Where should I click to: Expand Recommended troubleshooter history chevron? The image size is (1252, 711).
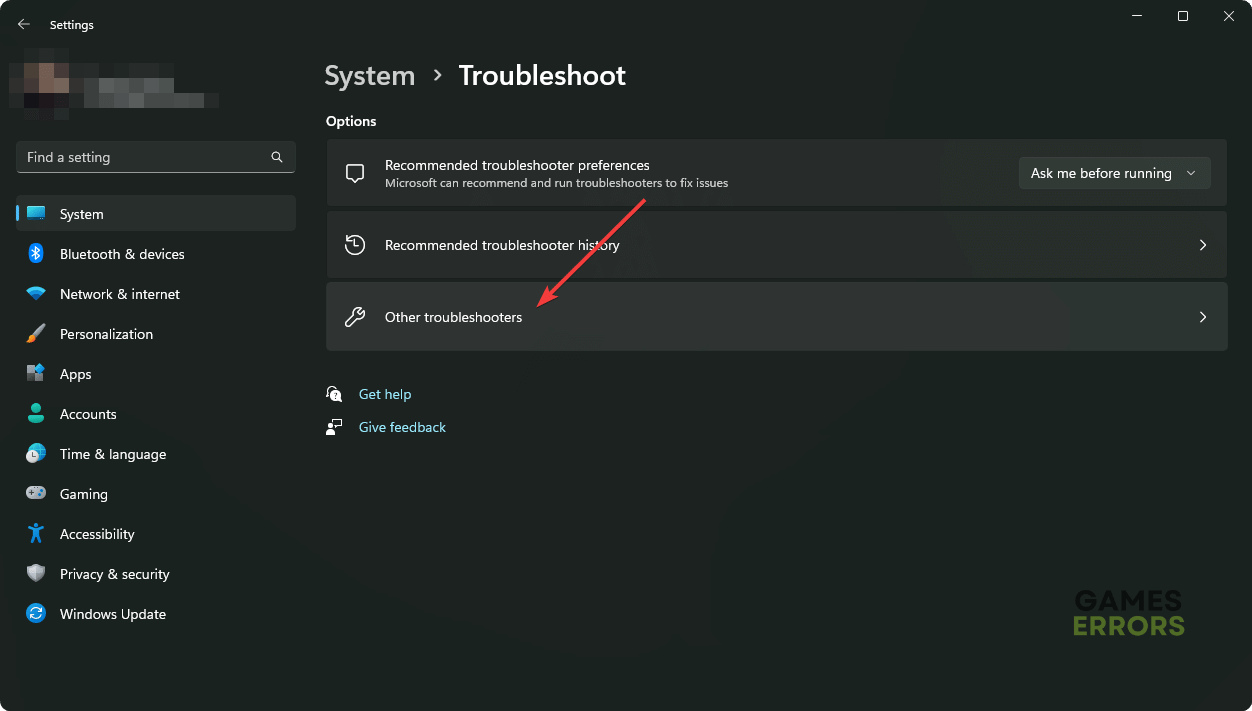click(1202, 245)
